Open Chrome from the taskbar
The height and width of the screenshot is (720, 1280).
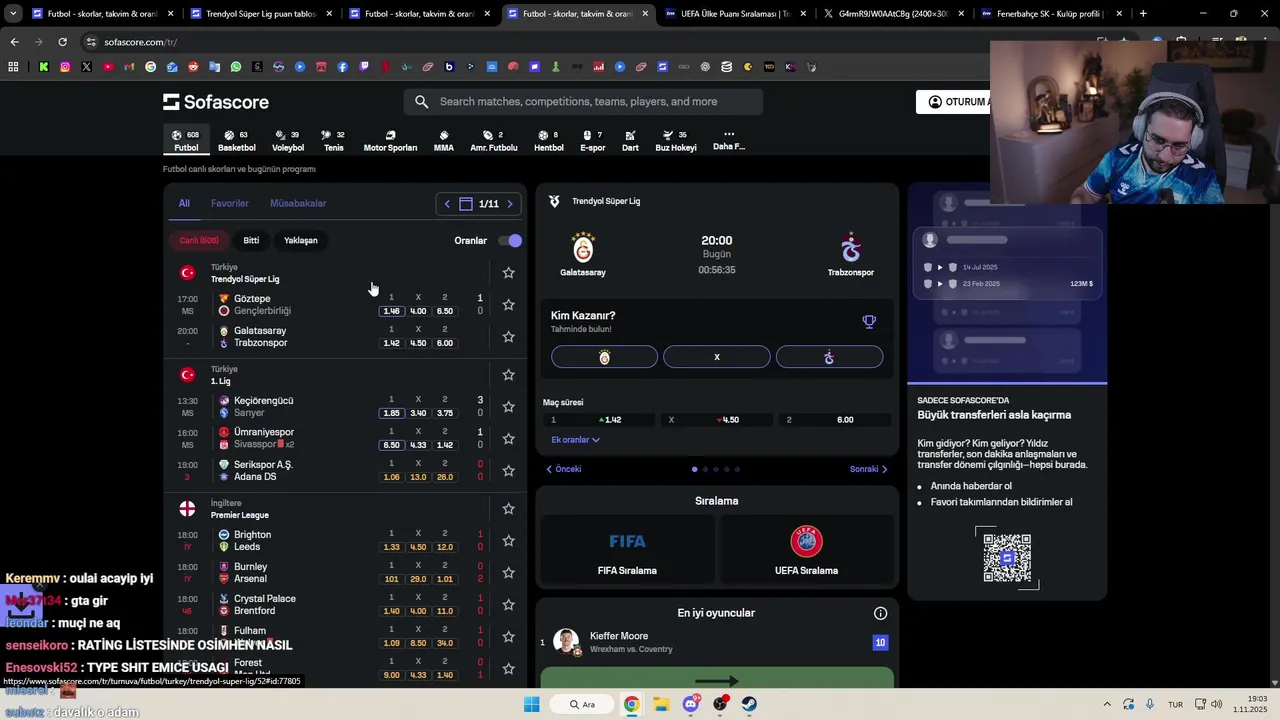tap(632, 704)
